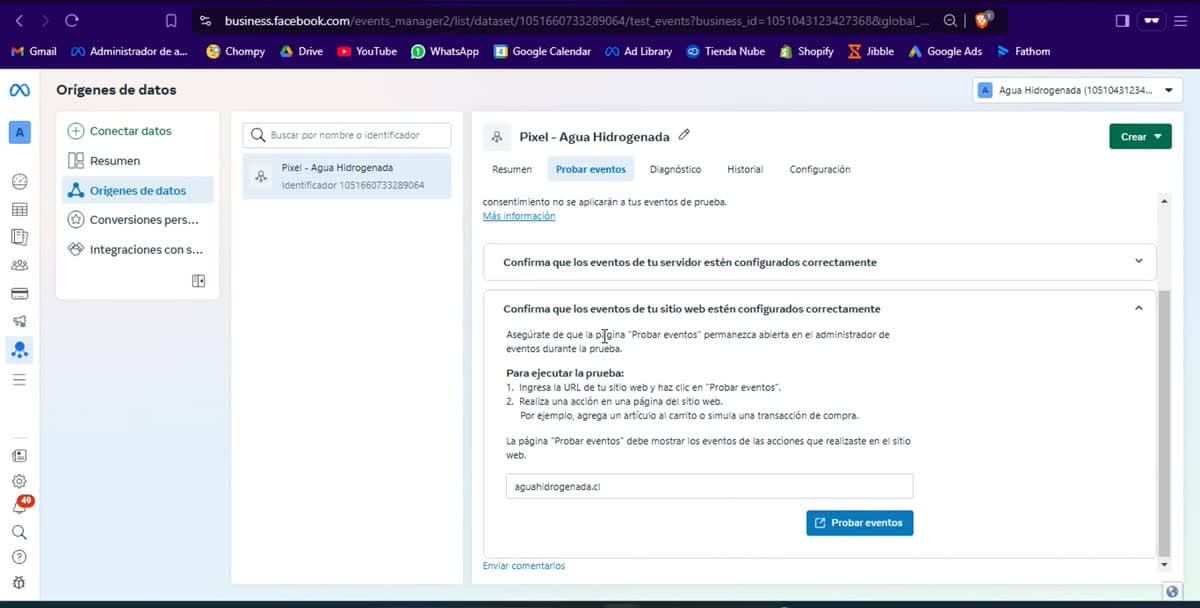Open the account 'A' avatar in left rail
The height and width of the screenshot is (608, 1200).
pyautogui.click(x=19, y=132)
